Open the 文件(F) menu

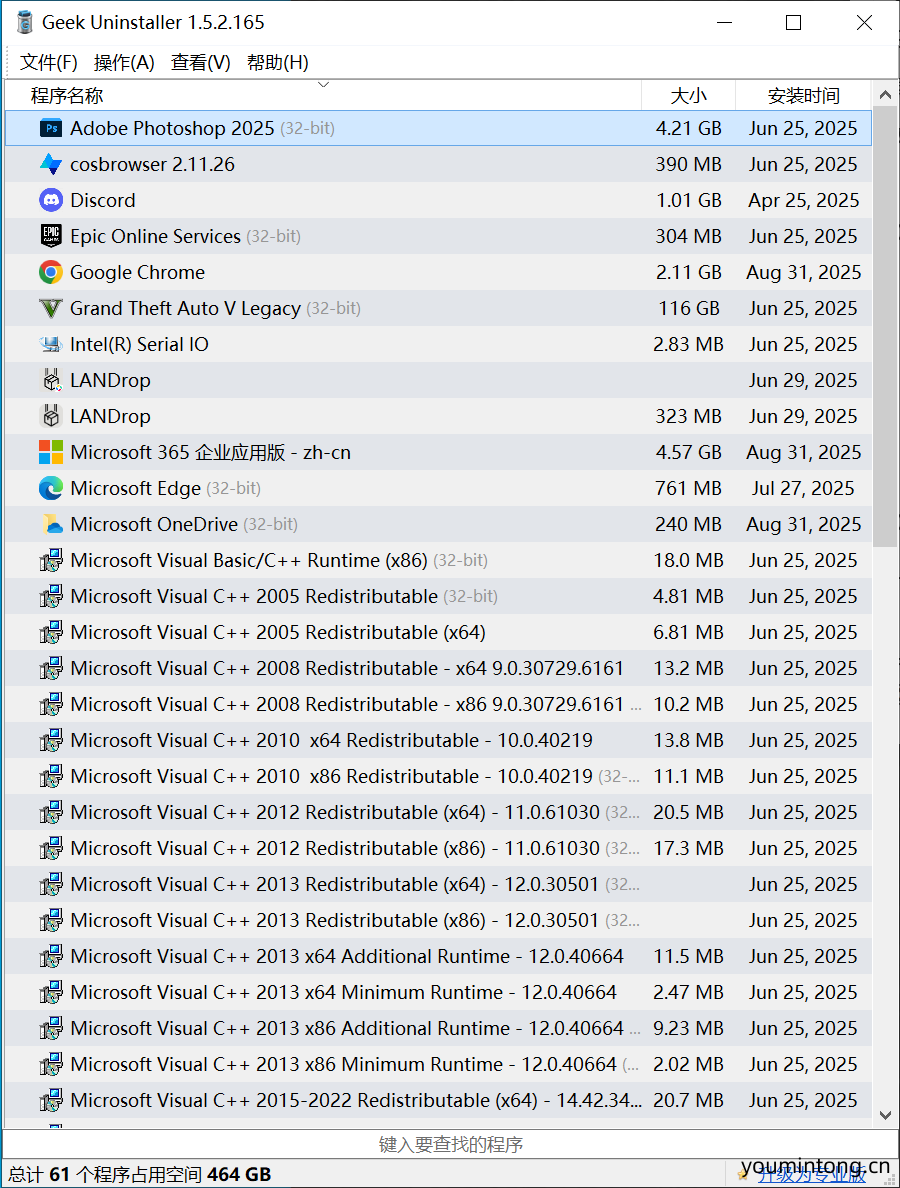tap(48, 62)
